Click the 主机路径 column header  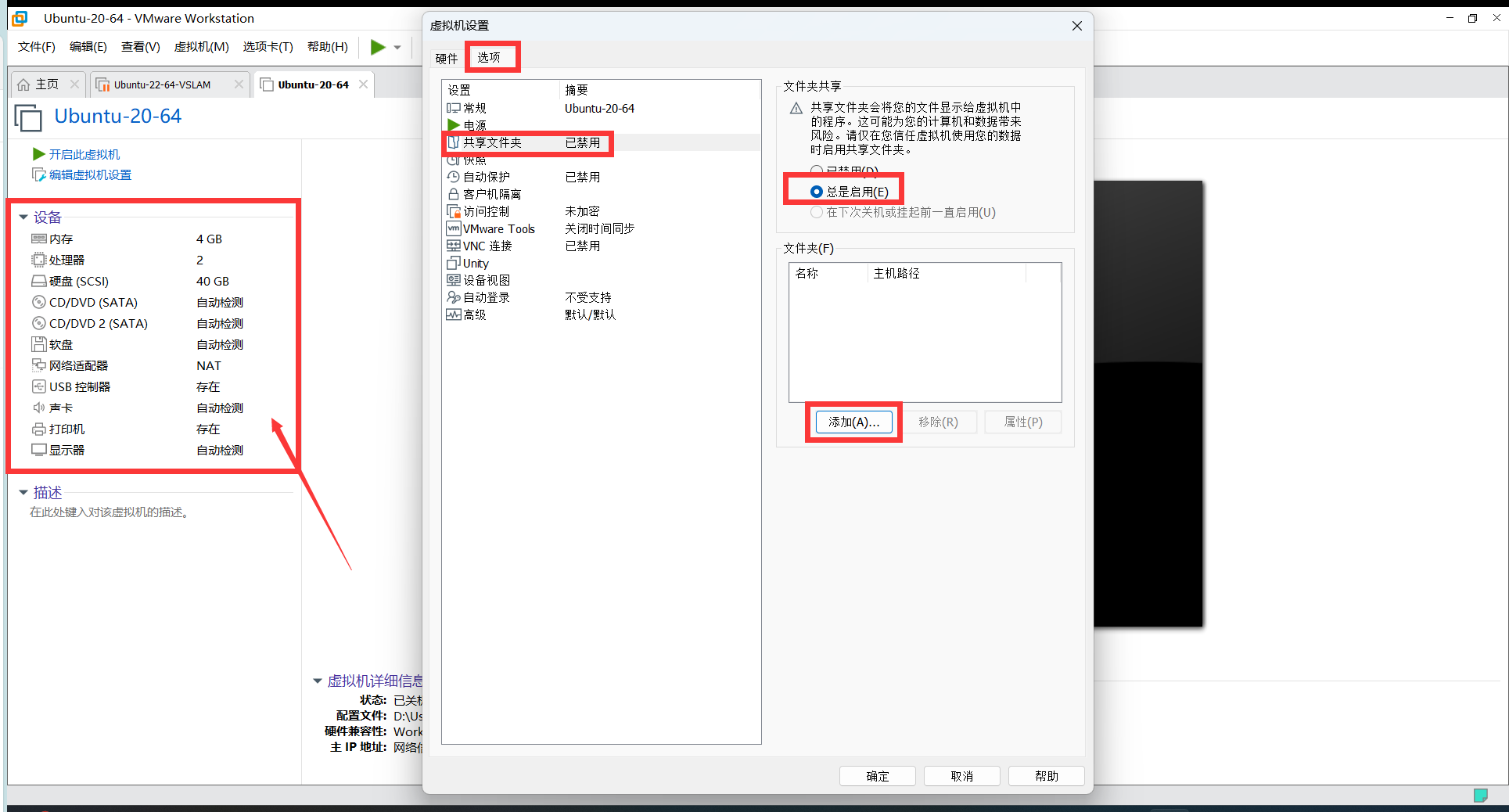click(947, 273)
